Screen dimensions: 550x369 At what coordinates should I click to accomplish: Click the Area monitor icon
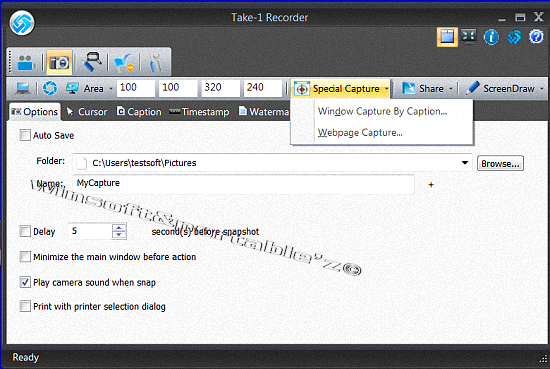72,88
